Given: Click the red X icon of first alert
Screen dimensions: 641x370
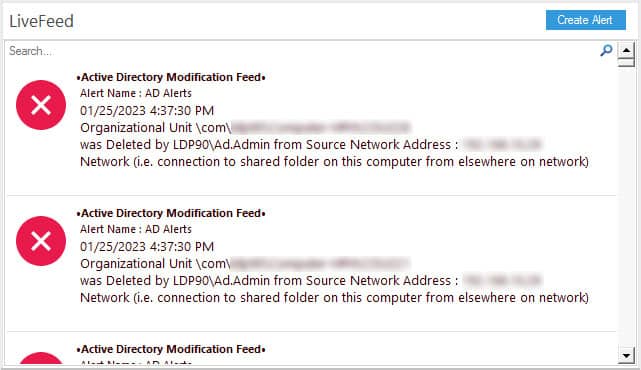Looking at the screenshot, I should click(x=41, y=105).
